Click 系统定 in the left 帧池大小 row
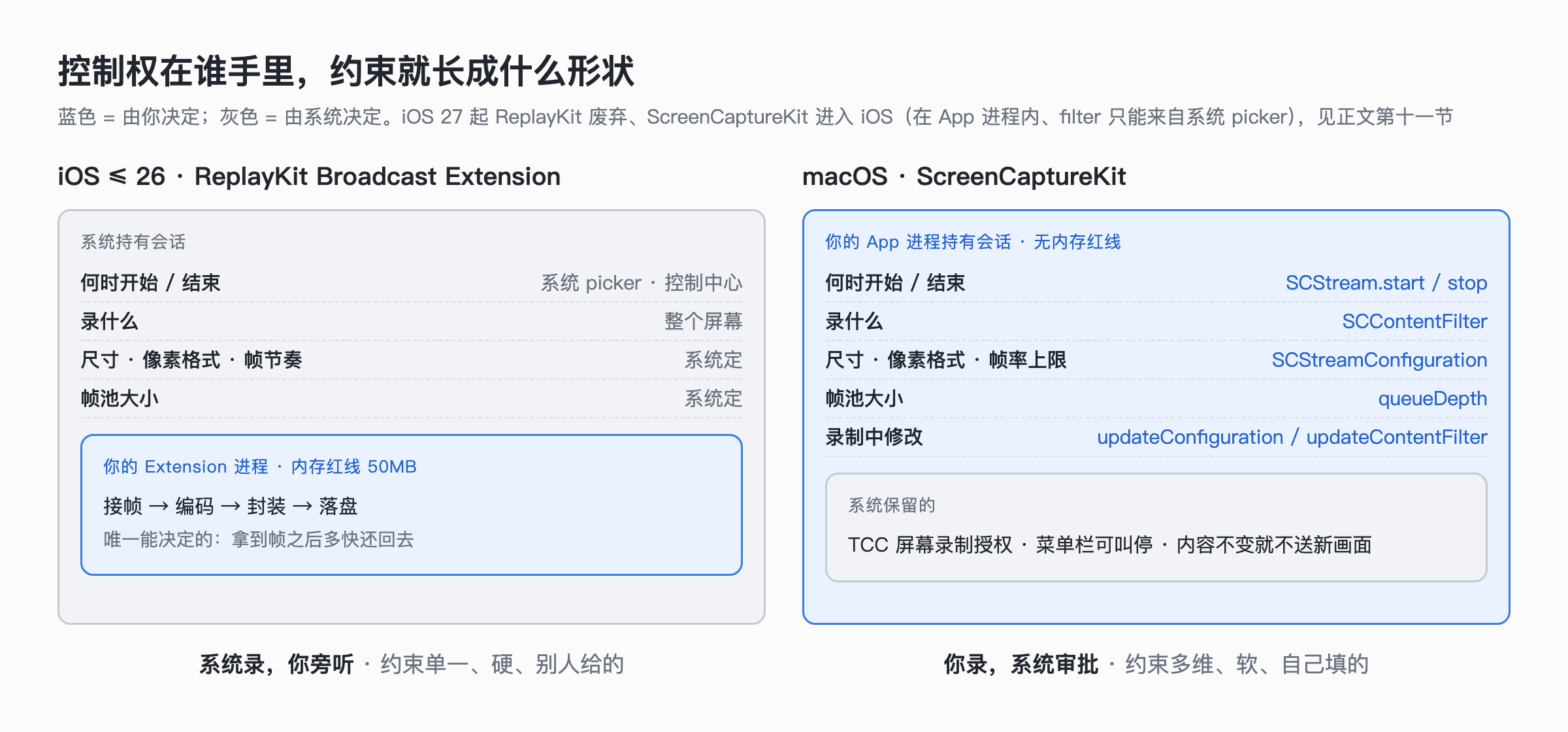Viewport: 1568px width, 732px height. click(713, 398)
